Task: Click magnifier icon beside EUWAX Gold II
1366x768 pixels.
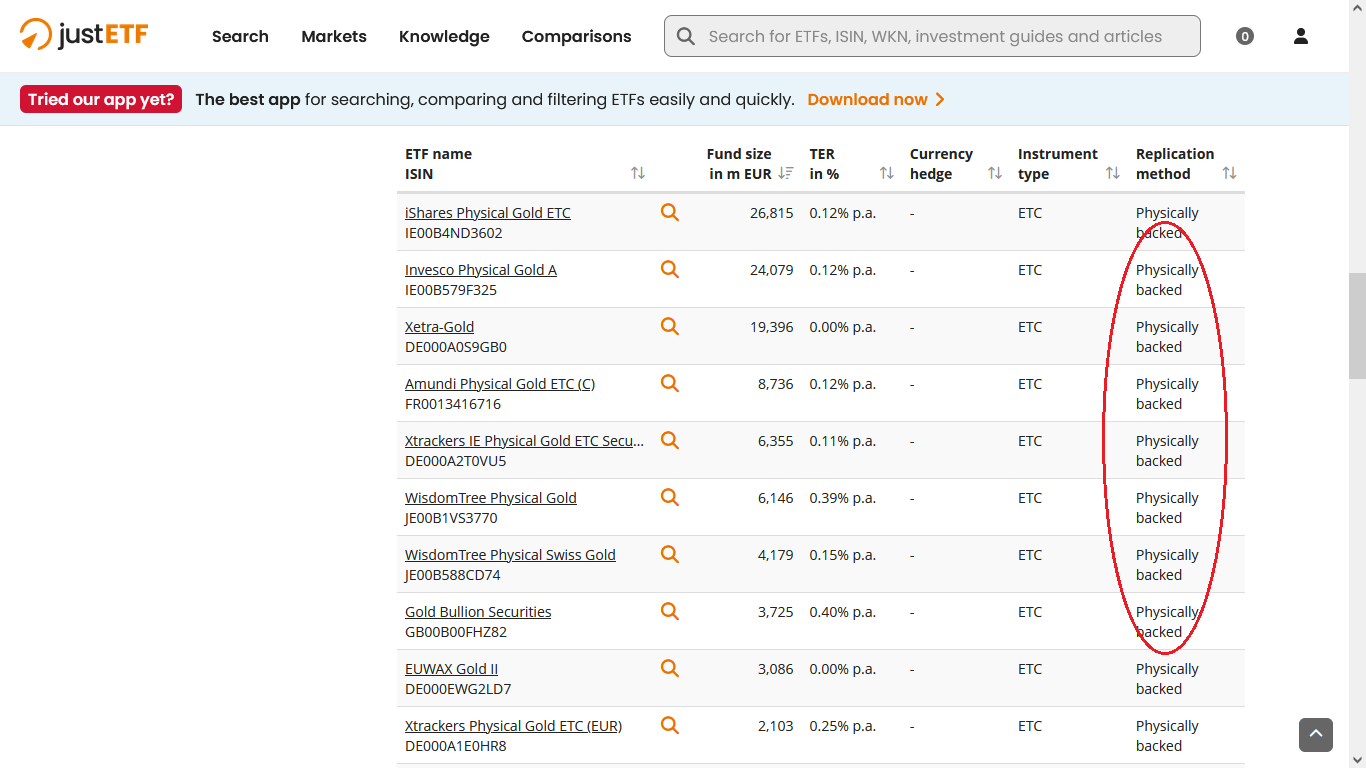Action: point(669,668)
